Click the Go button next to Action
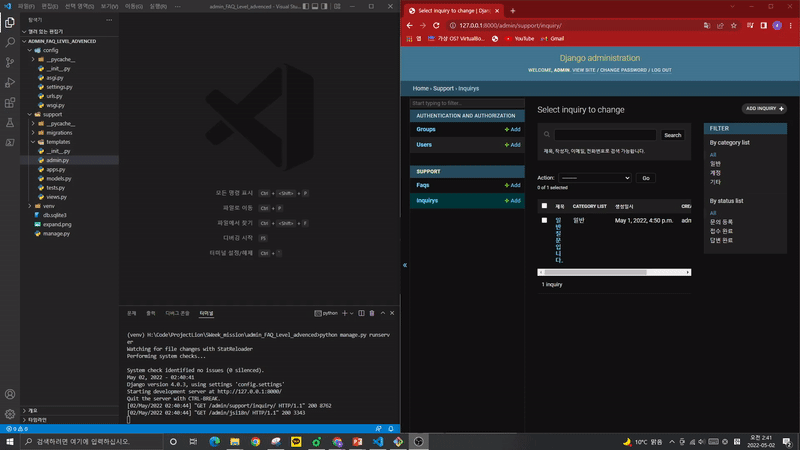 [646, 178]
